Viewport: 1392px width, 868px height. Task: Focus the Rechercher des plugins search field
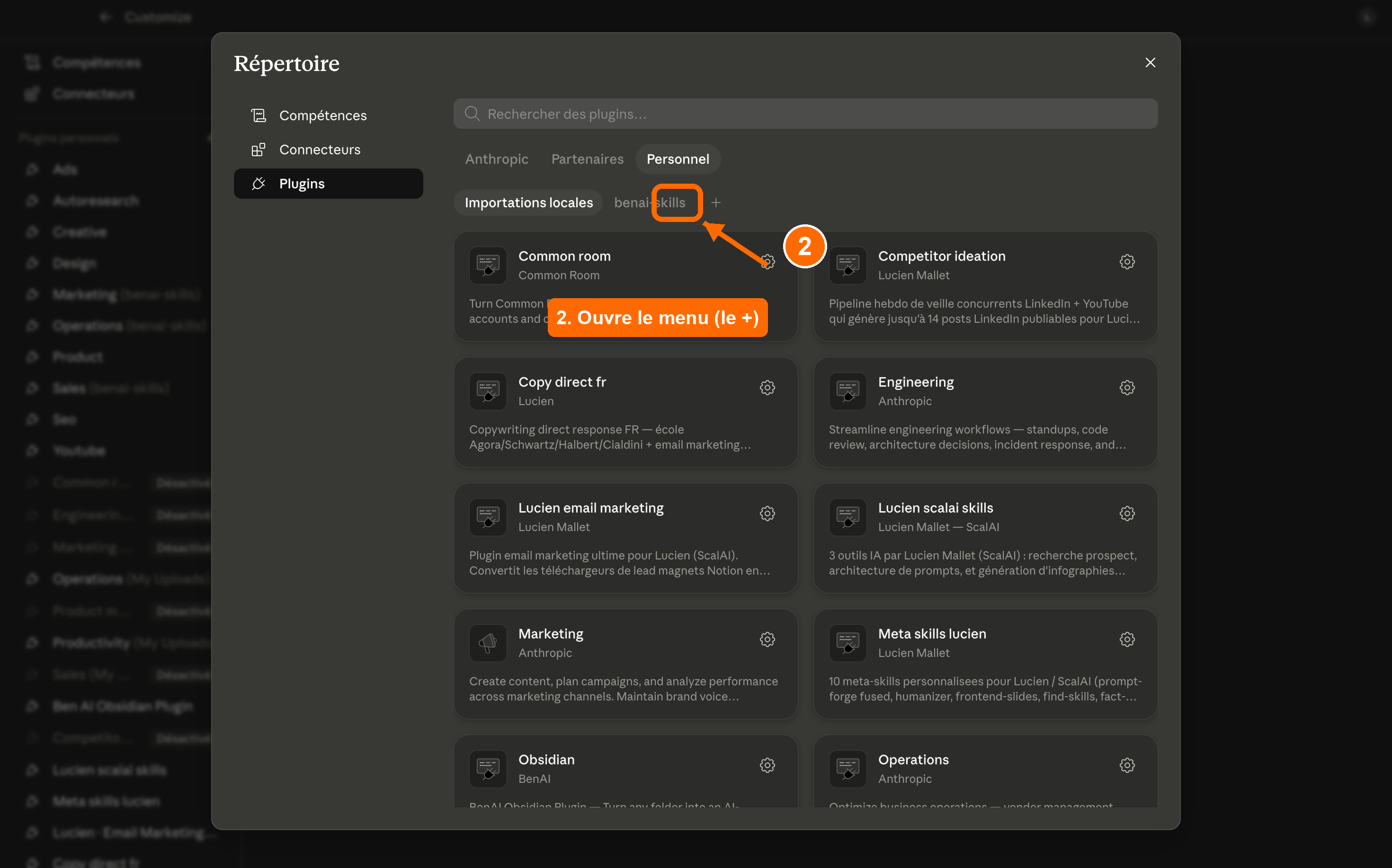[x=805, y=114]
